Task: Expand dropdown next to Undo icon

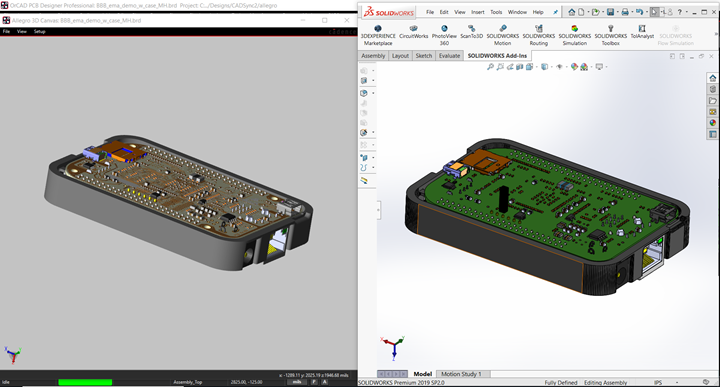Action: coord(647,12)
